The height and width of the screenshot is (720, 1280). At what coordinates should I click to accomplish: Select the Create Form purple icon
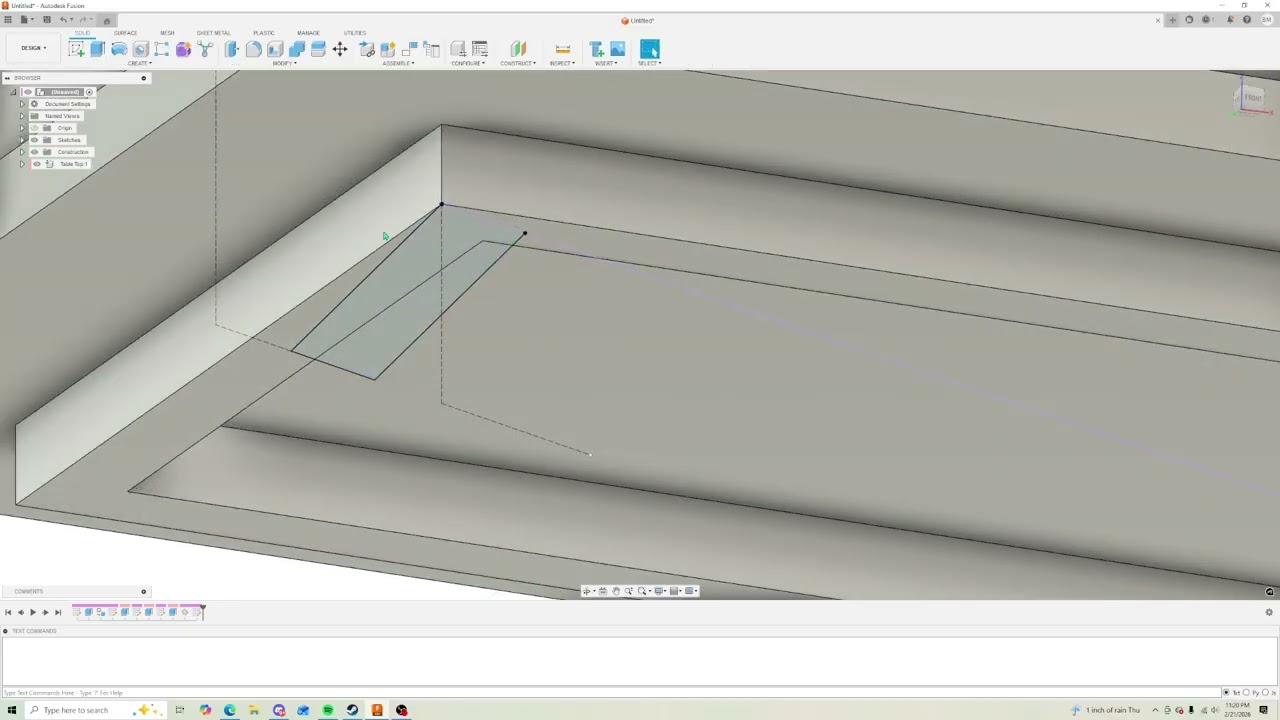tap(184, 49)
